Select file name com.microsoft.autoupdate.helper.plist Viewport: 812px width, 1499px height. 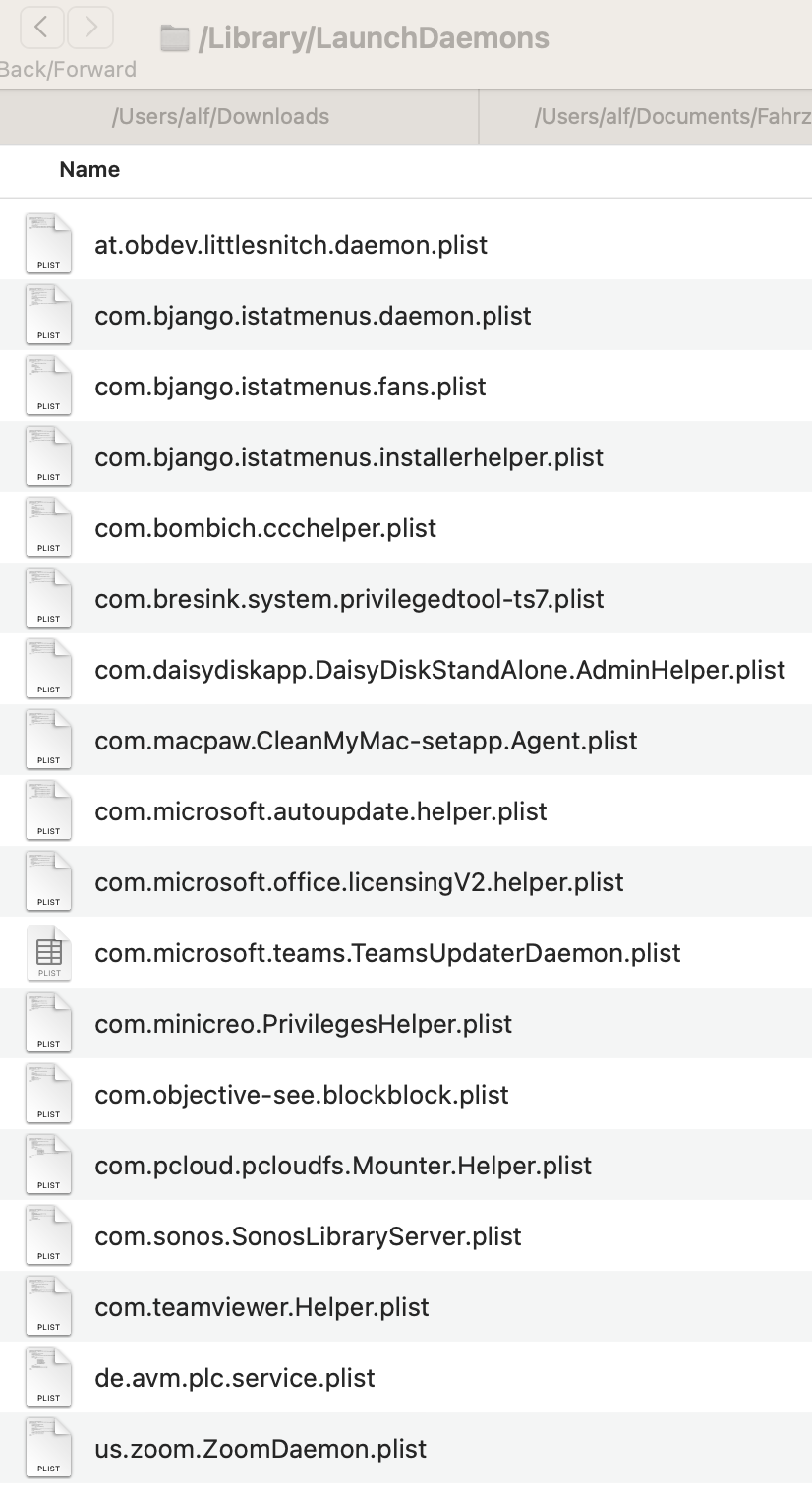tap(320, 811)
